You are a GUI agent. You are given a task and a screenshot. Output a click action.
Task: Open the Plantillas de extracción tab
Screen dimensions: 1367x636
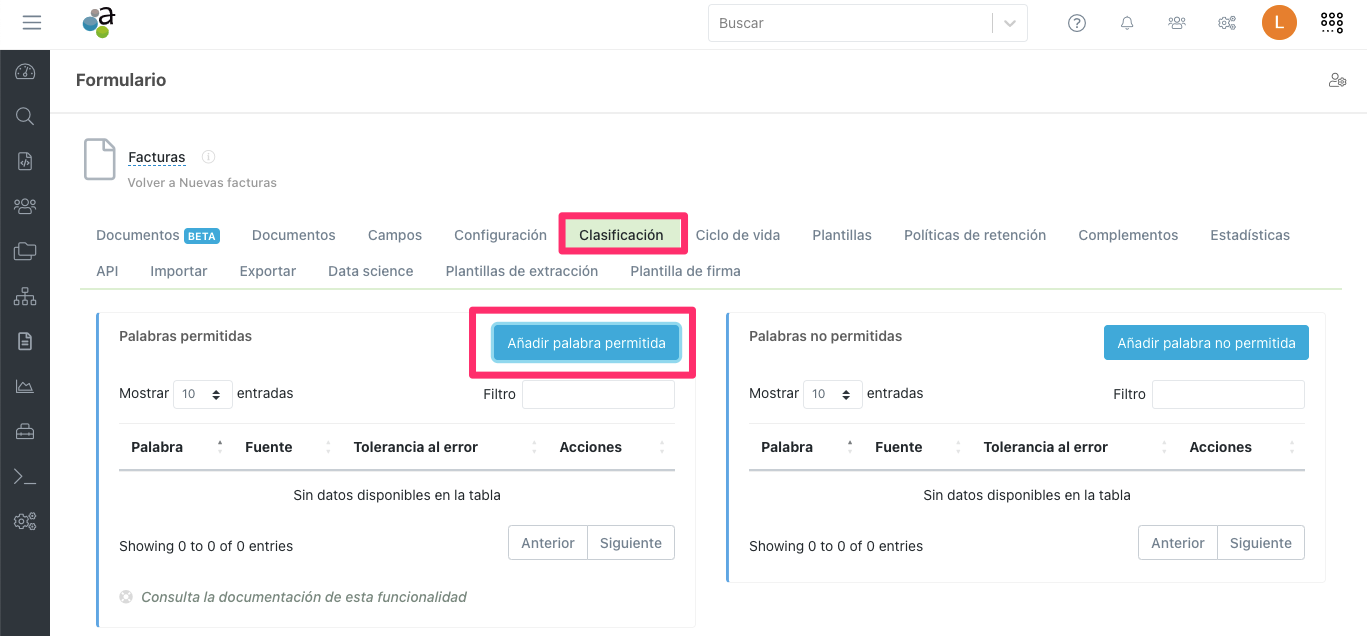pos(521,271)
